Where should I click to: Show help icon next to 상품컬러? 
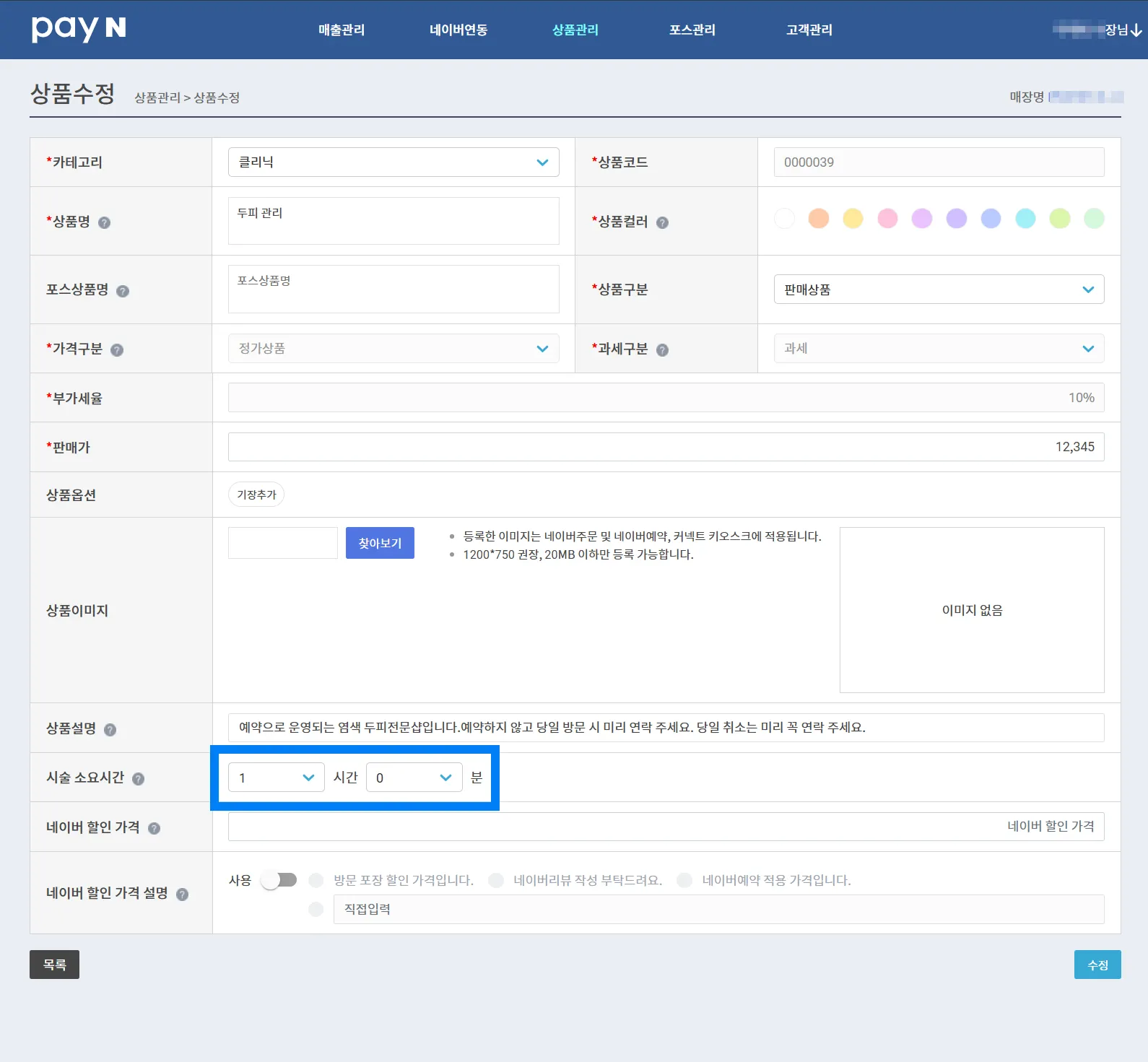pos(662,222)
